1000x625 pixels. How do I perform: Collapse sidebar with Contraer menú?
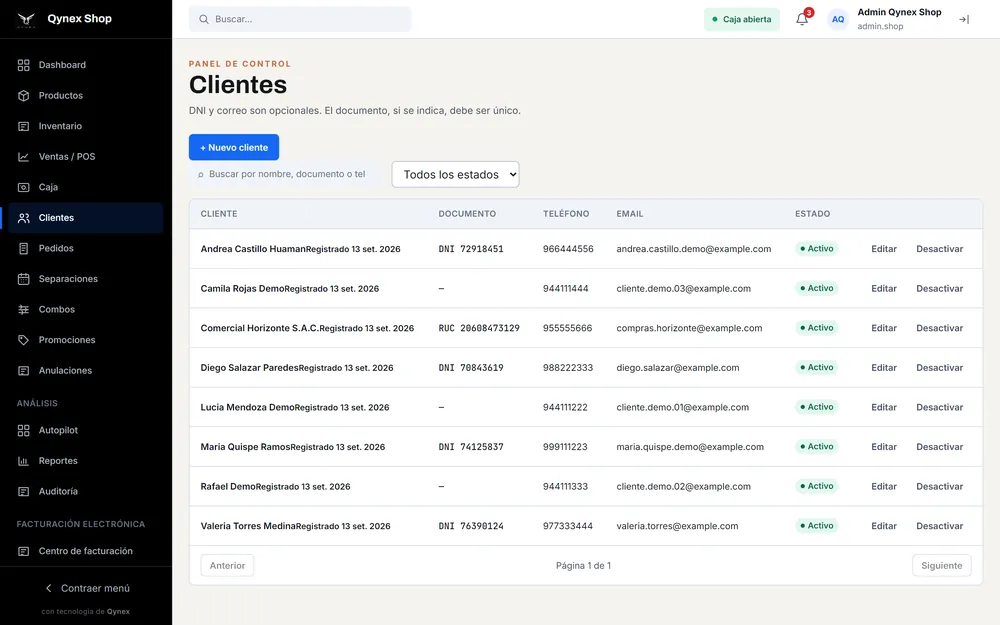pyautogui.click(x=86, y=588)
